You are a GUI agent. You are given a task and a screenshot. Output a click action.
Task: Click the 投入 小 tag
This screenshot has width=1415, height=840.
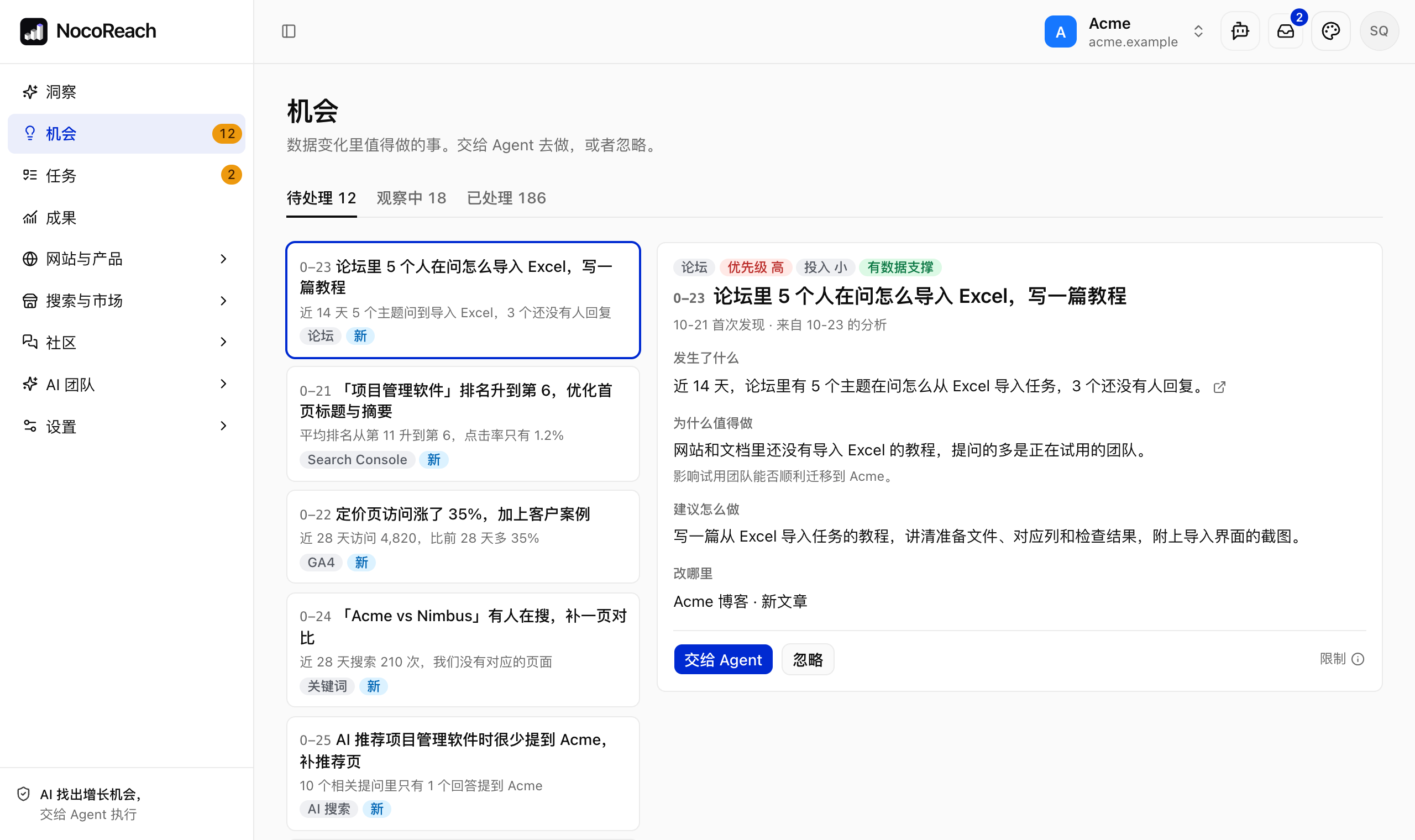coord(825,267)
